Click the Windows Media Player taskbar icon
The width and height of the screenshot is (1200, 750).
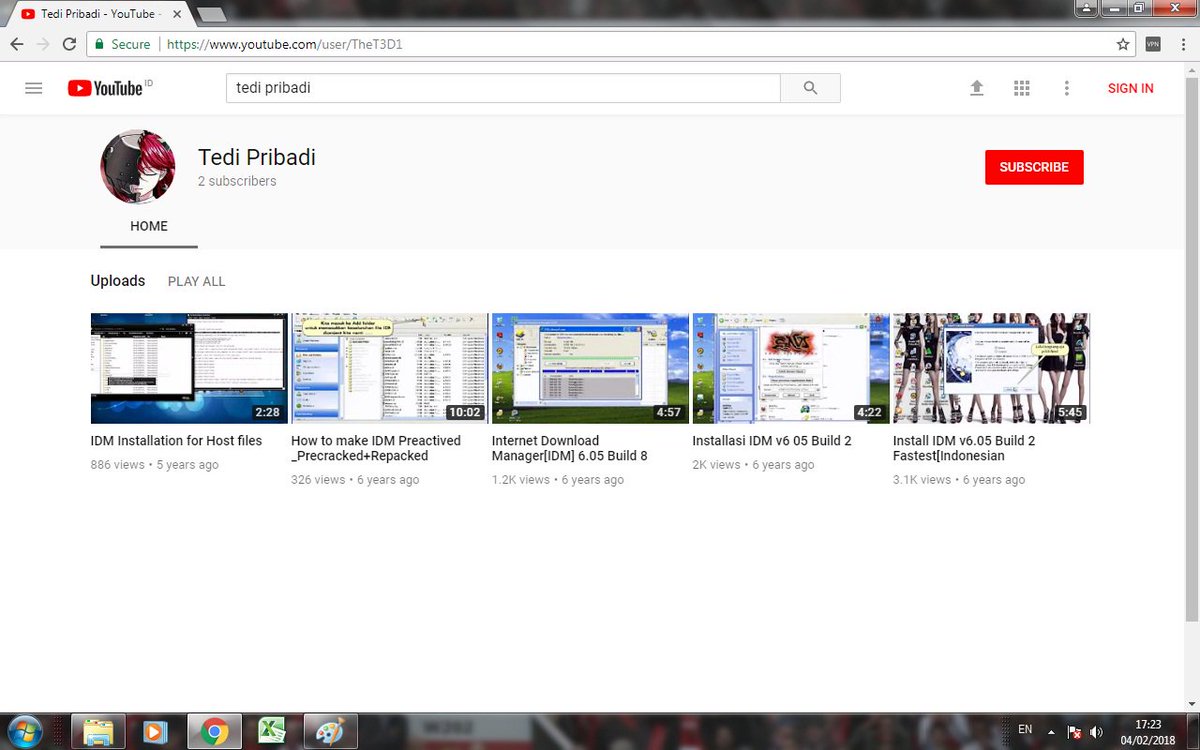(x=155, y=732)
